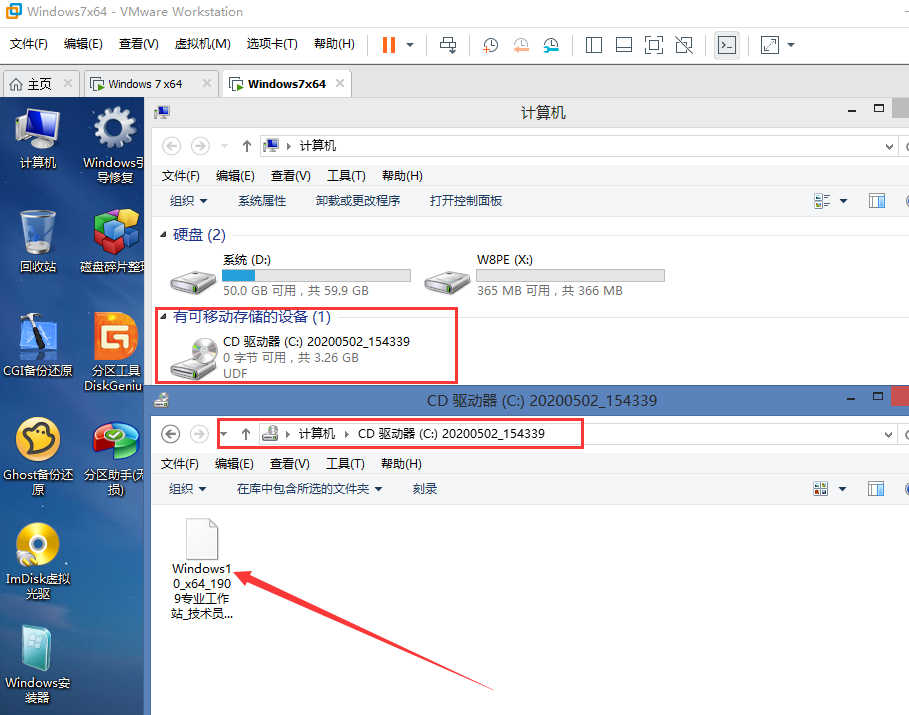Viewport: 909px width, 715px height.
Task: Toggle the VMware library sidebar panel icon
Action: (594, 45)
